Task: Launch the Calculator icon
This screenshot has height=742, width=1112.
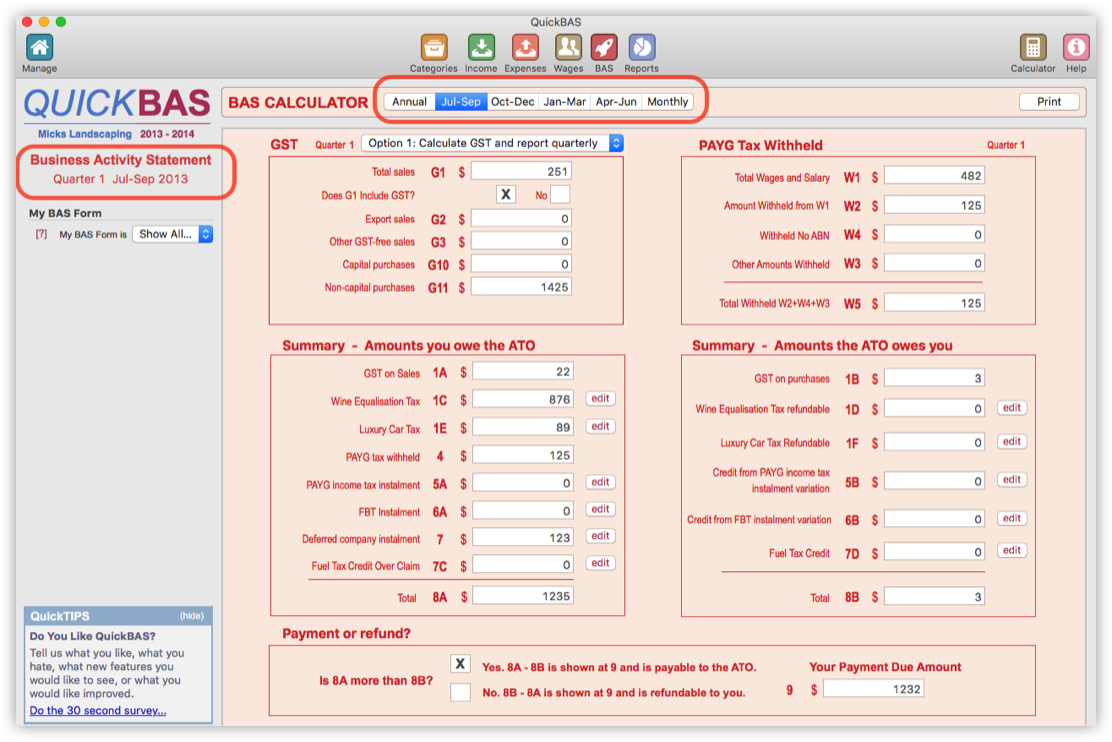Action: 1032,47
